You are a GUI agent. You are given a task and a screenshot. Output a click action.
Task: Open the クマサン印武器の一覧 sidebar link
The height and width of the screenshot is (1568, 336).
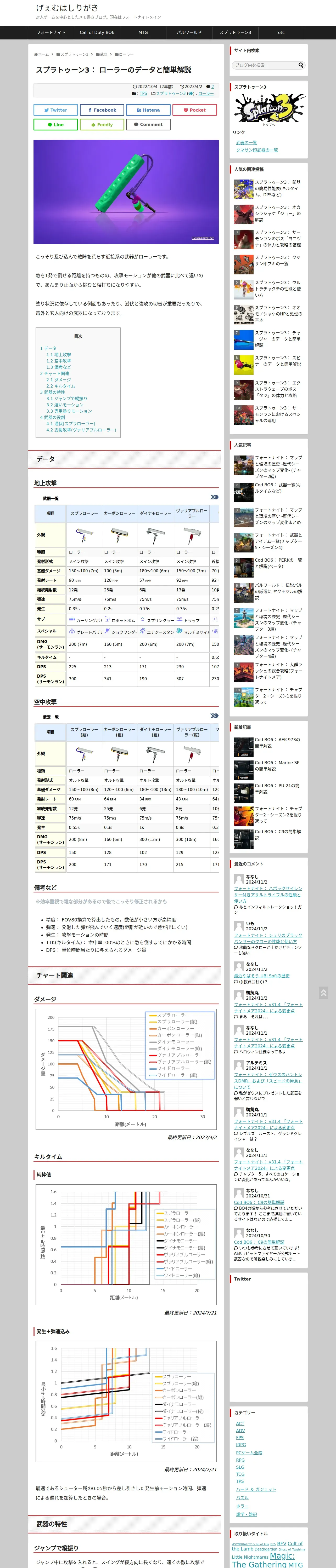(257, 150)
